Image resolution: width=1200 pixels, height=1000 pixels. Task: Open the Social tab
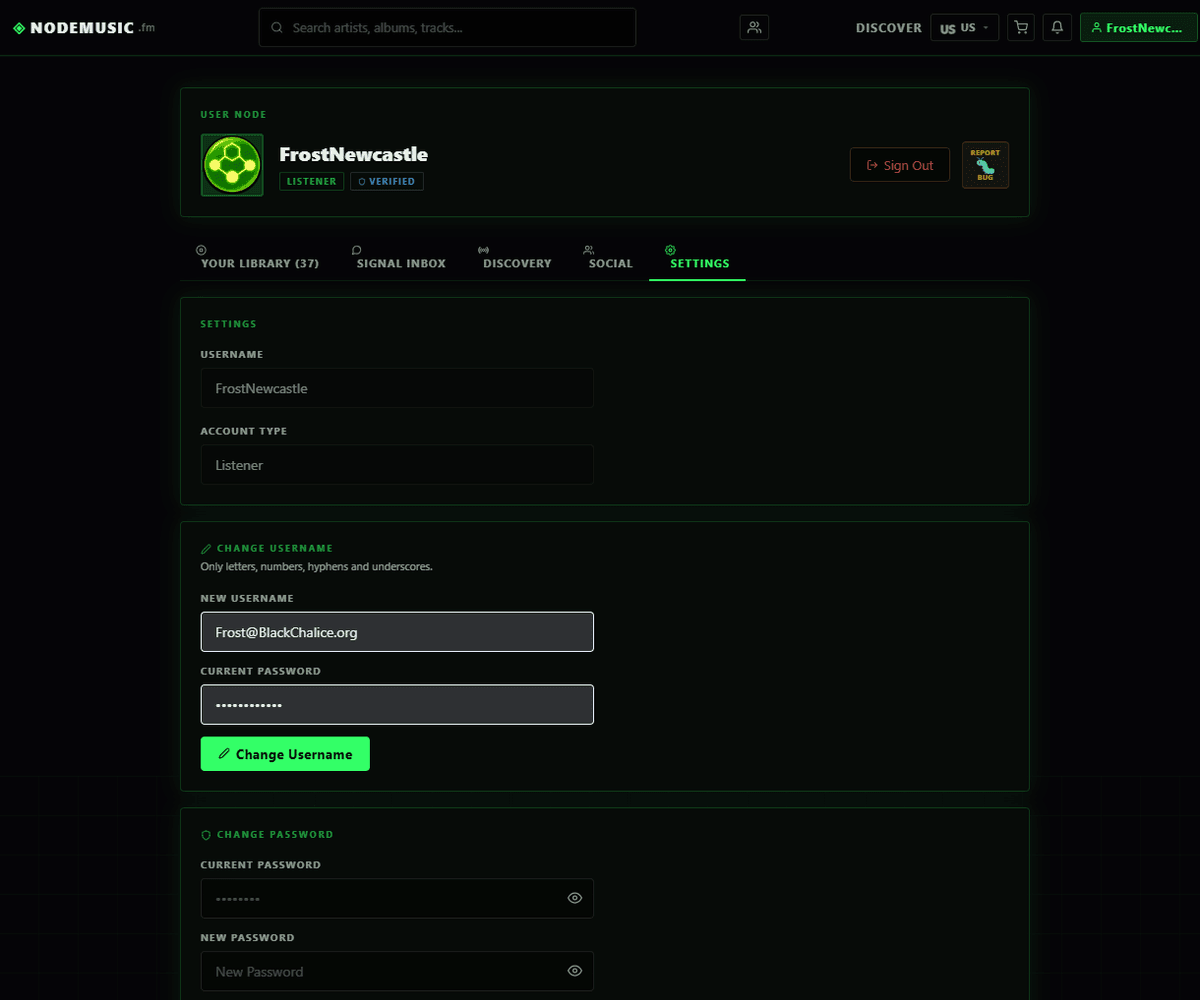tap(610, 257)
